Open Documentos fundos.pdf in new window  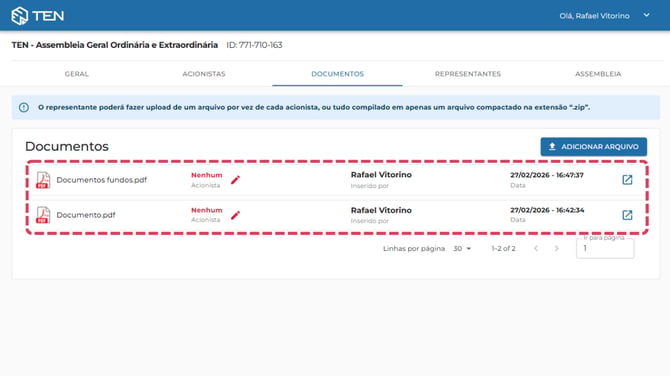point(627,180)
